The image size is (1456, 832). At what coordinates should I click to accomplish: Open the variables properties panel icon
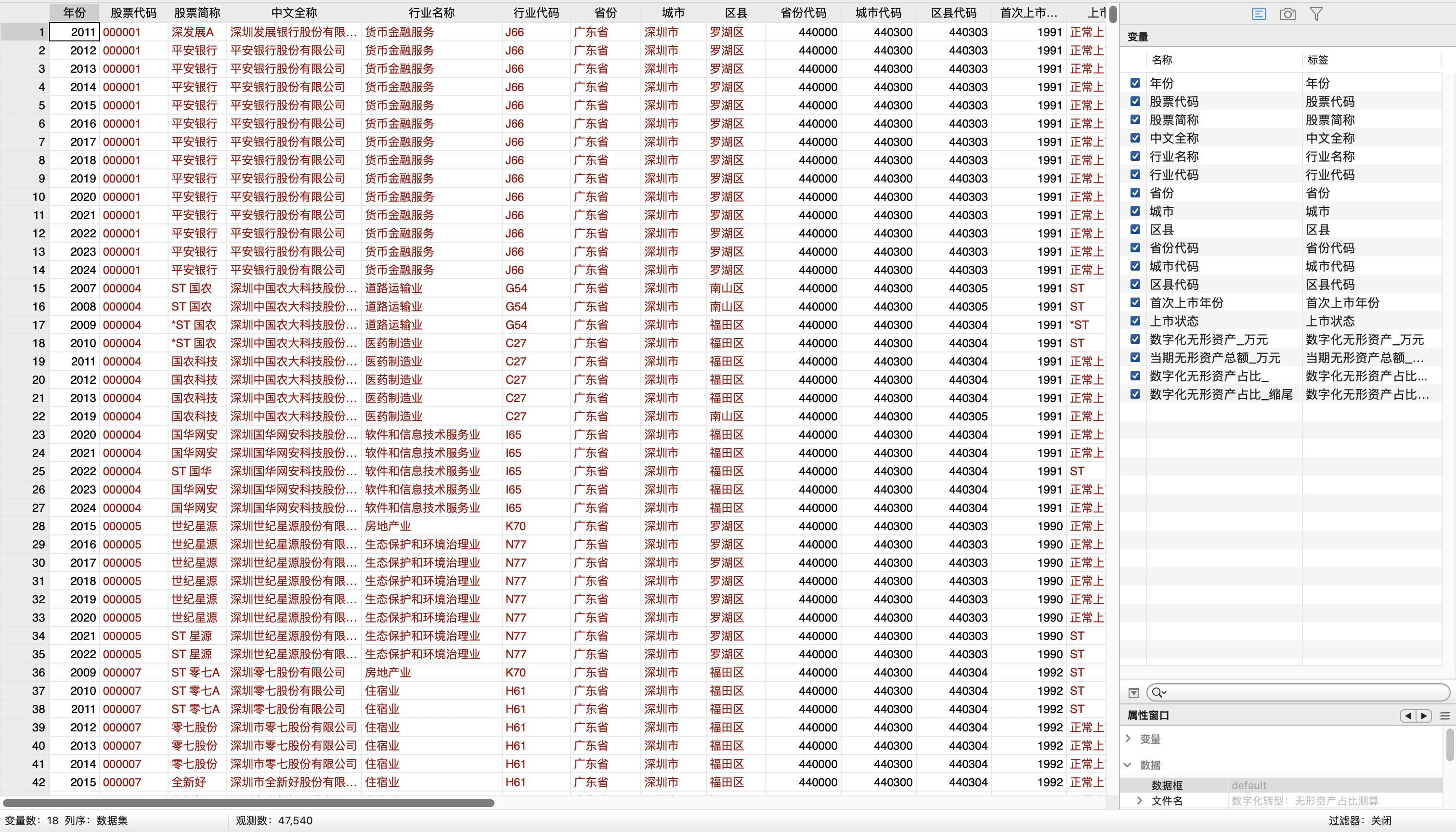pos(1259,13)
